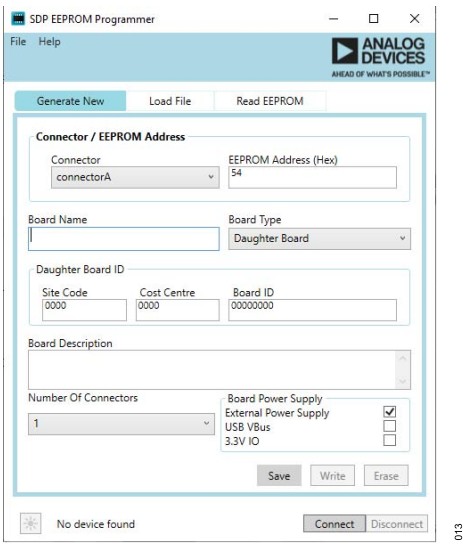Click the 'Connector / EEPROM Address' group heading
471x547 pixels.
110,137
